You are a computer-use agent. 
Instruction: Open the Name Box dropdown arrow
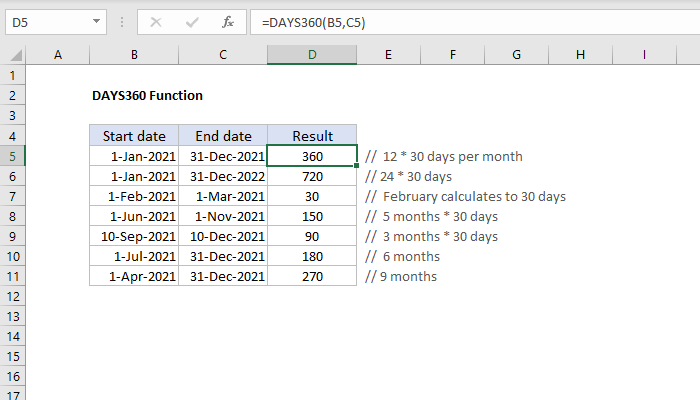[96, 21]
